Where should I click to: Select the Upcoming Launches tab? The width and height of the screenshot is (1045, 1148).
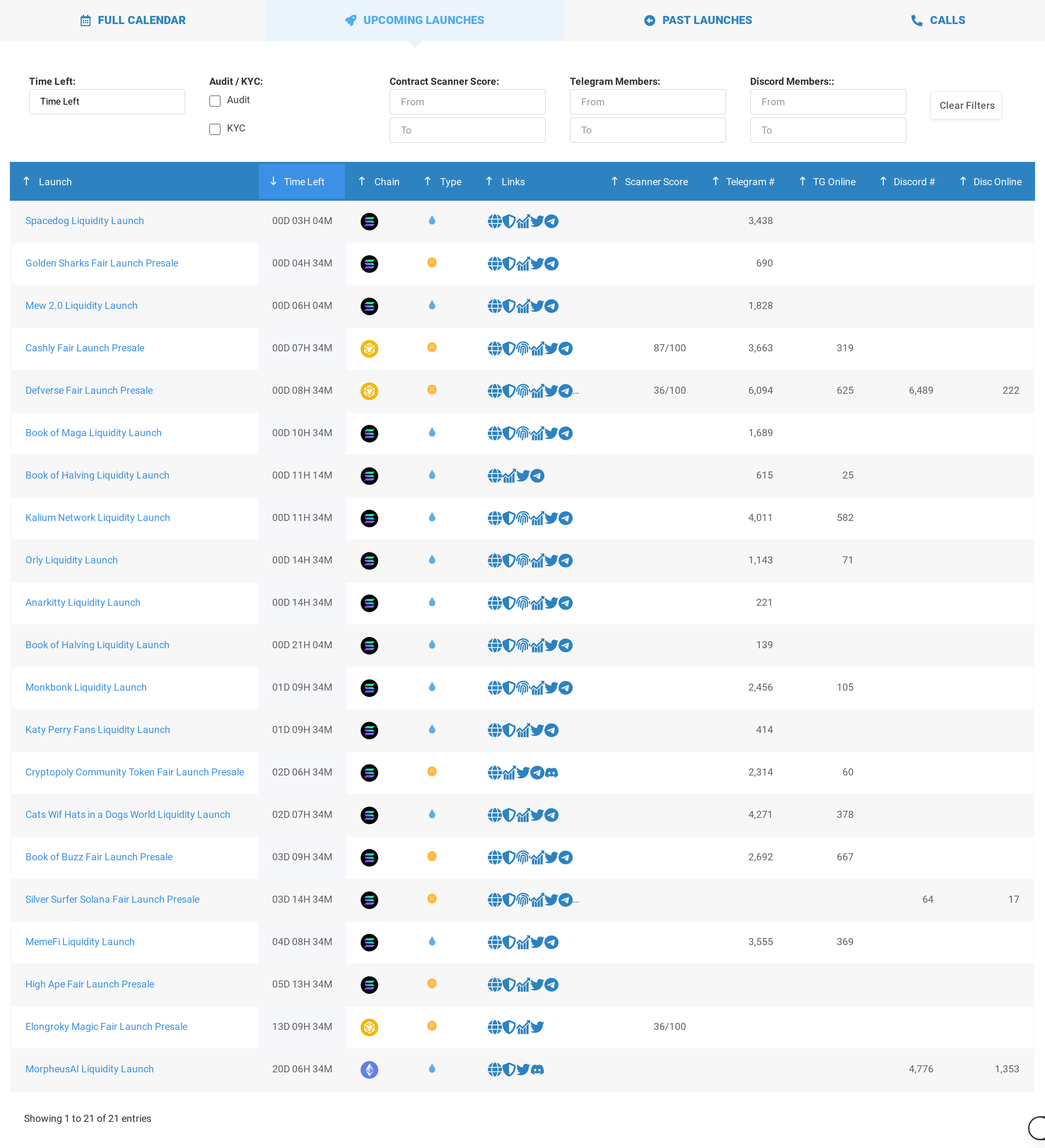click(x=415, y=20)
